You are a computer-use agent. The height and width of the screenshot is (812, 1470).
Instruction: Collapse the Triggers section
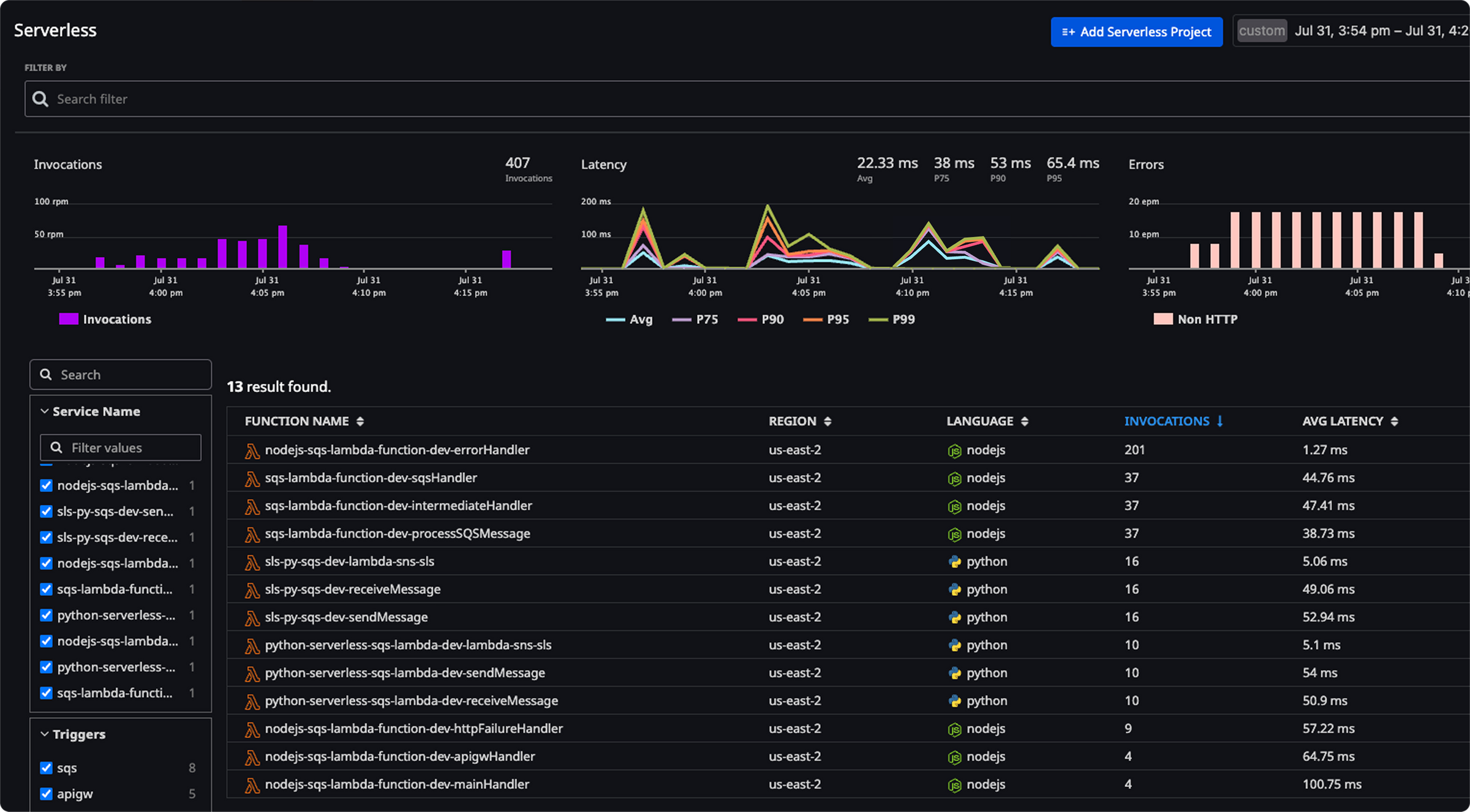[43, 734]
